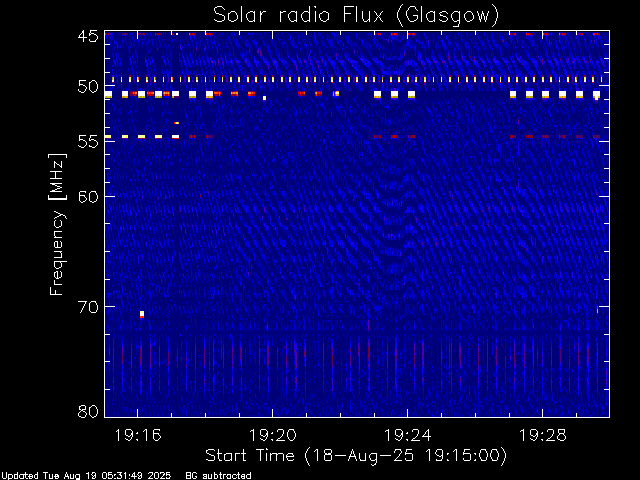640x480 pixels.
Task: Click the bright burst near 70 MHz at 19:16
Action: [142, 314]
